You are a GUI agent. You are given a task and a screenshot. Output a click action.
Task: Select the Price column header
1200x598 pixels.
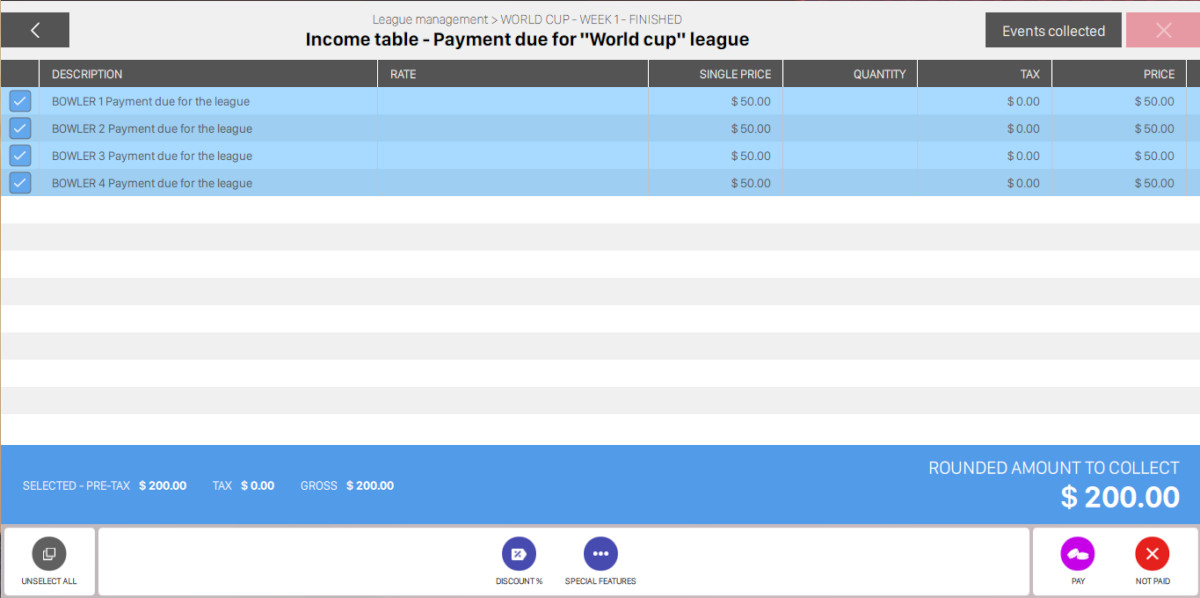(1158, 74)
